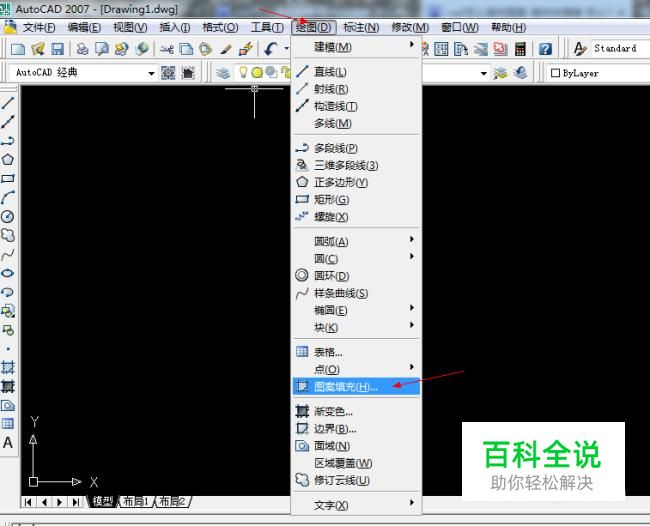Click the Text Style icon beside Standard
Viewport: 650px width, 526px height.
(x=580, y=48)
